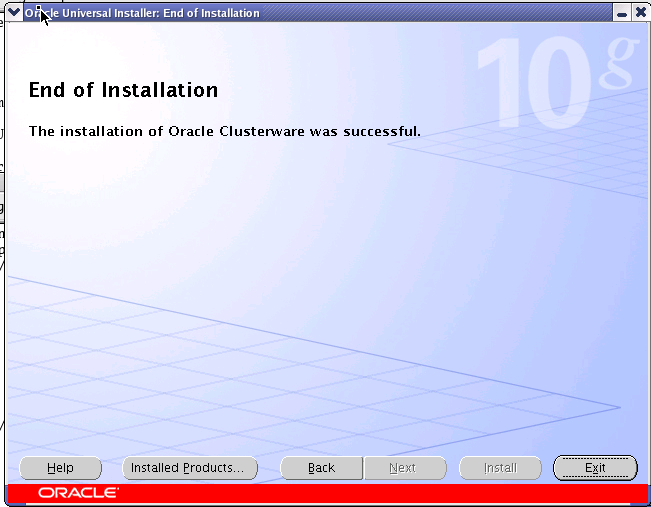Screen dimensions: 651x507
Task: Minimize the Oracle Universal Installer window
Action: 622,13
